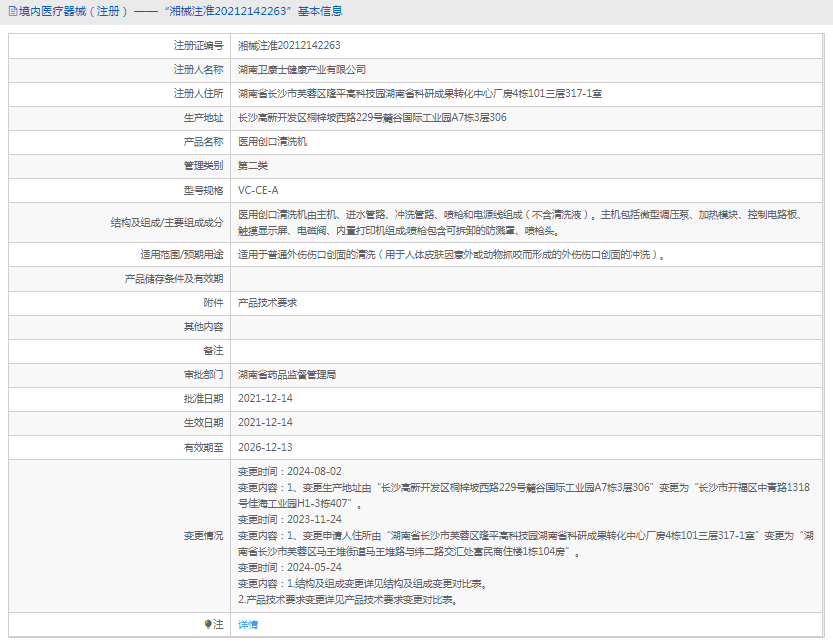Viewport: 833px width, 641px height.
Task: Click 批准日期 value 2021-12-14
Action: [x=265, y=398]
